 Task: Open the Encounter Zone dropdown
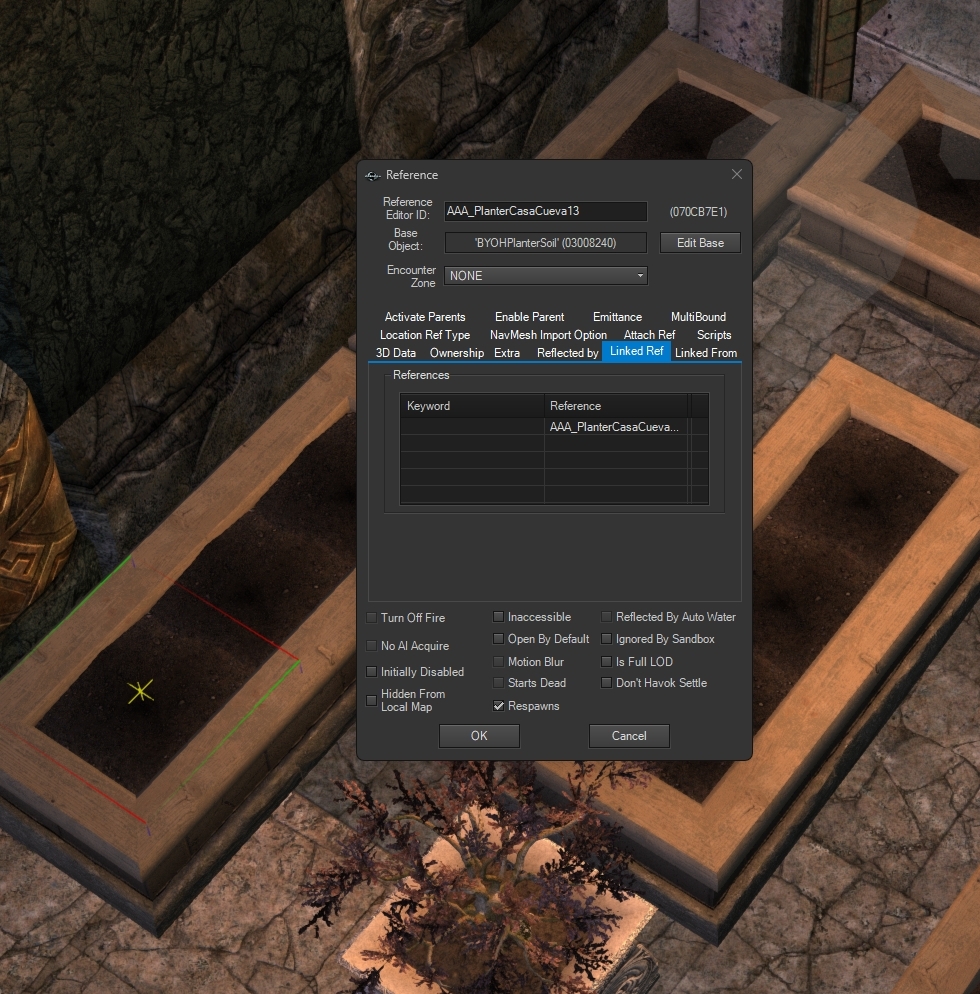[x=545, y=276]
